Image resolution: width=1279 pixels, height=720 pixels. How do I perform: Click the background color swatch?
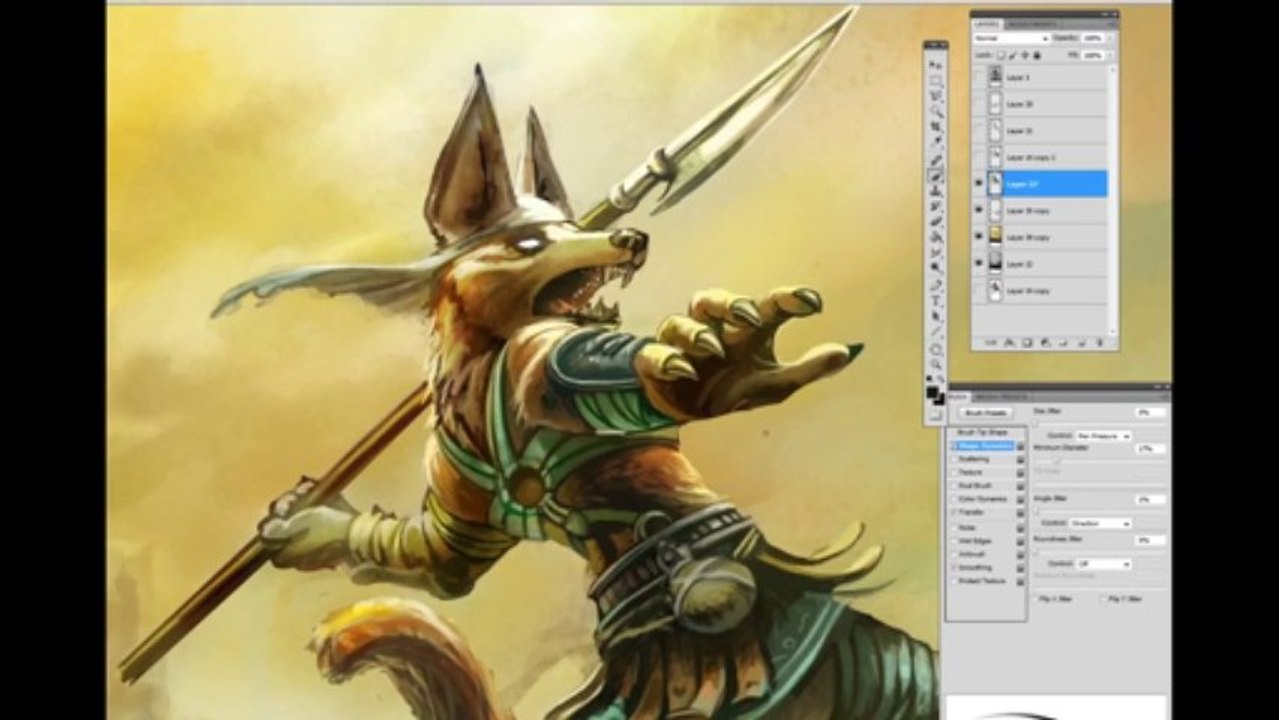coord(941,400)
